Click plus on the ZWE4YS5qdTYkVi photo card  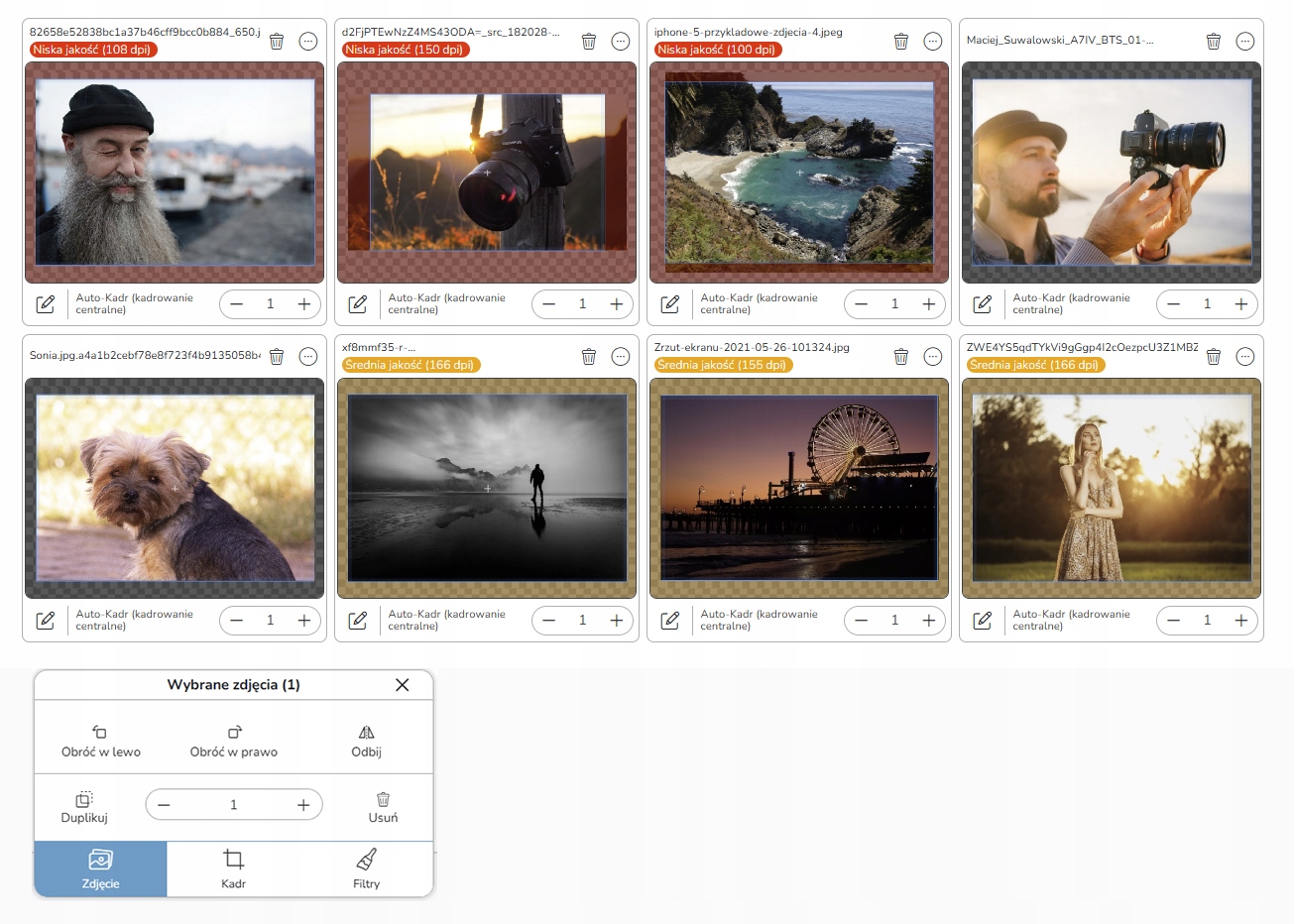point(1241,621)
